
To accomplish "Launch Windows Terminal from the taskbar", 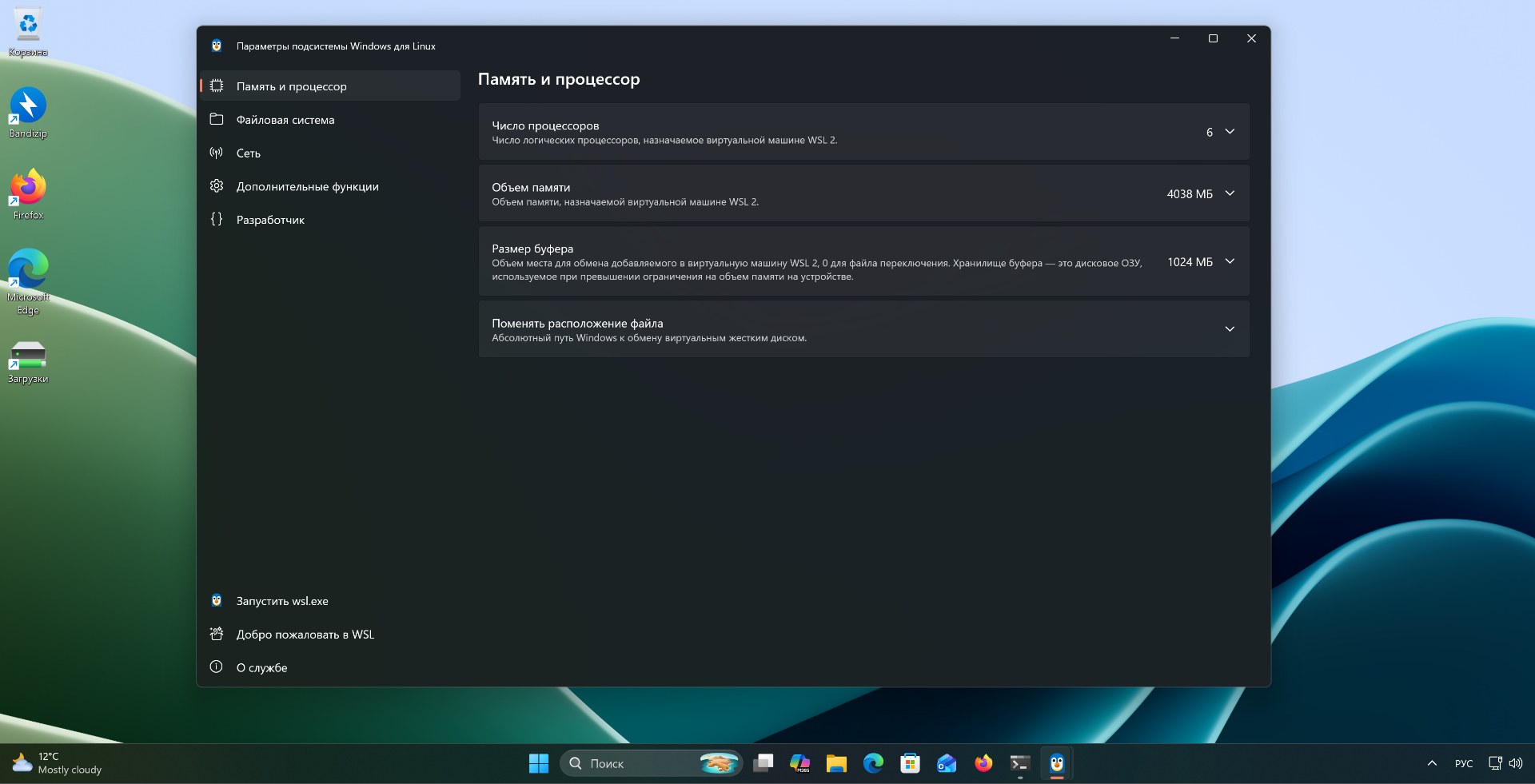I will [1019, 763].
